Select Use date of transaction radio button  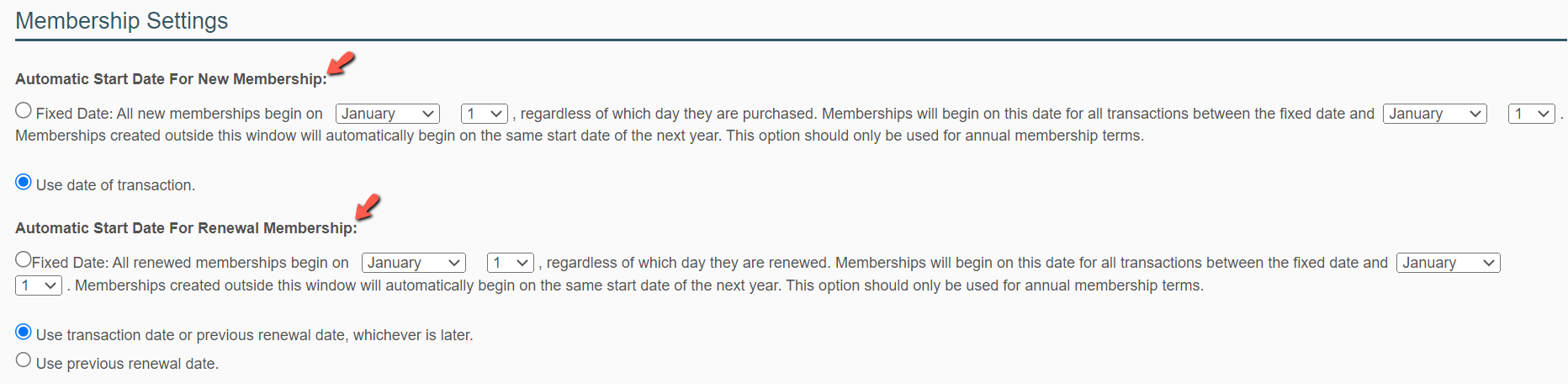pos(24,182)
